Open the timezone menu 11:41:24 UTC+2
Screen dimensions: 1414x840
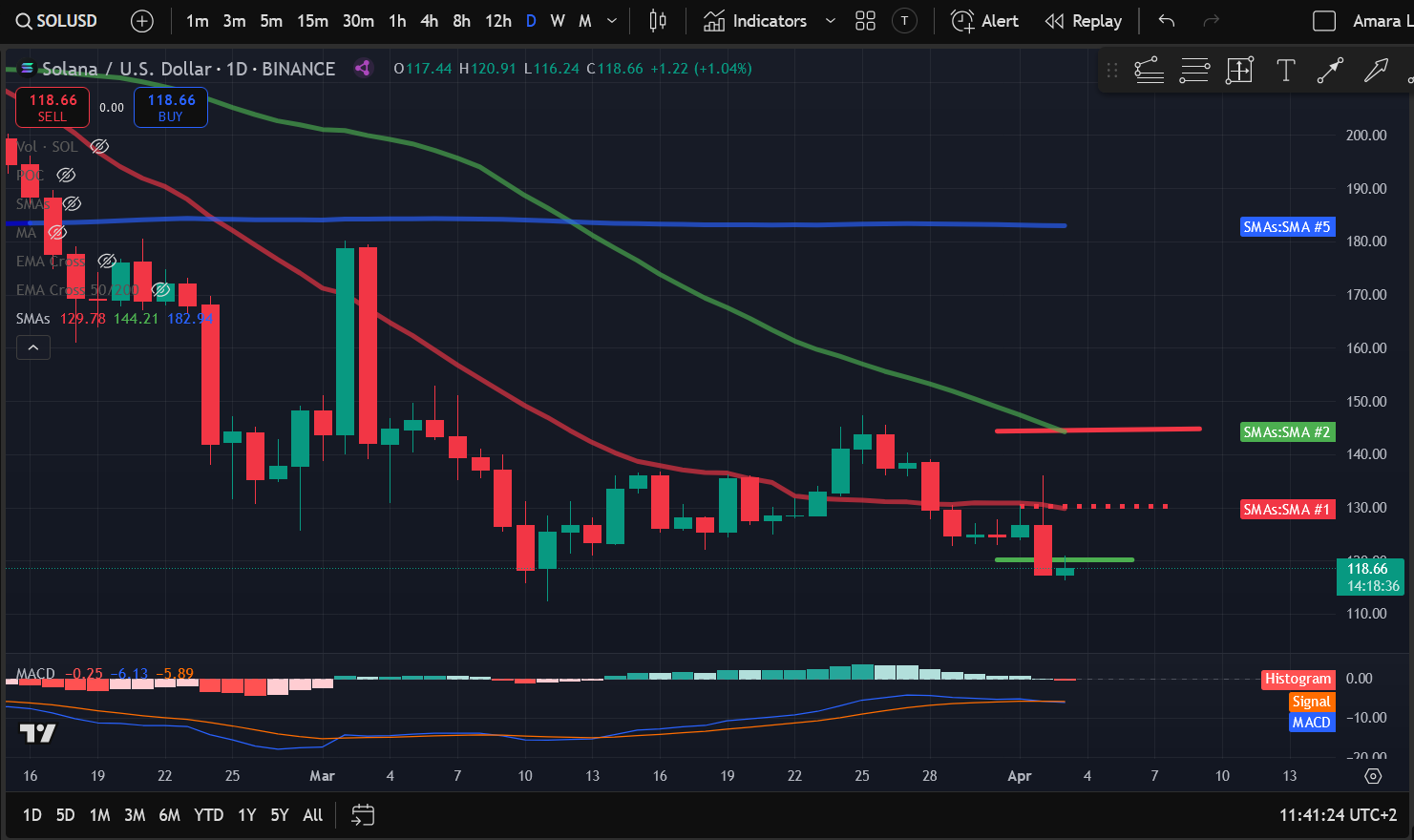1338,815
